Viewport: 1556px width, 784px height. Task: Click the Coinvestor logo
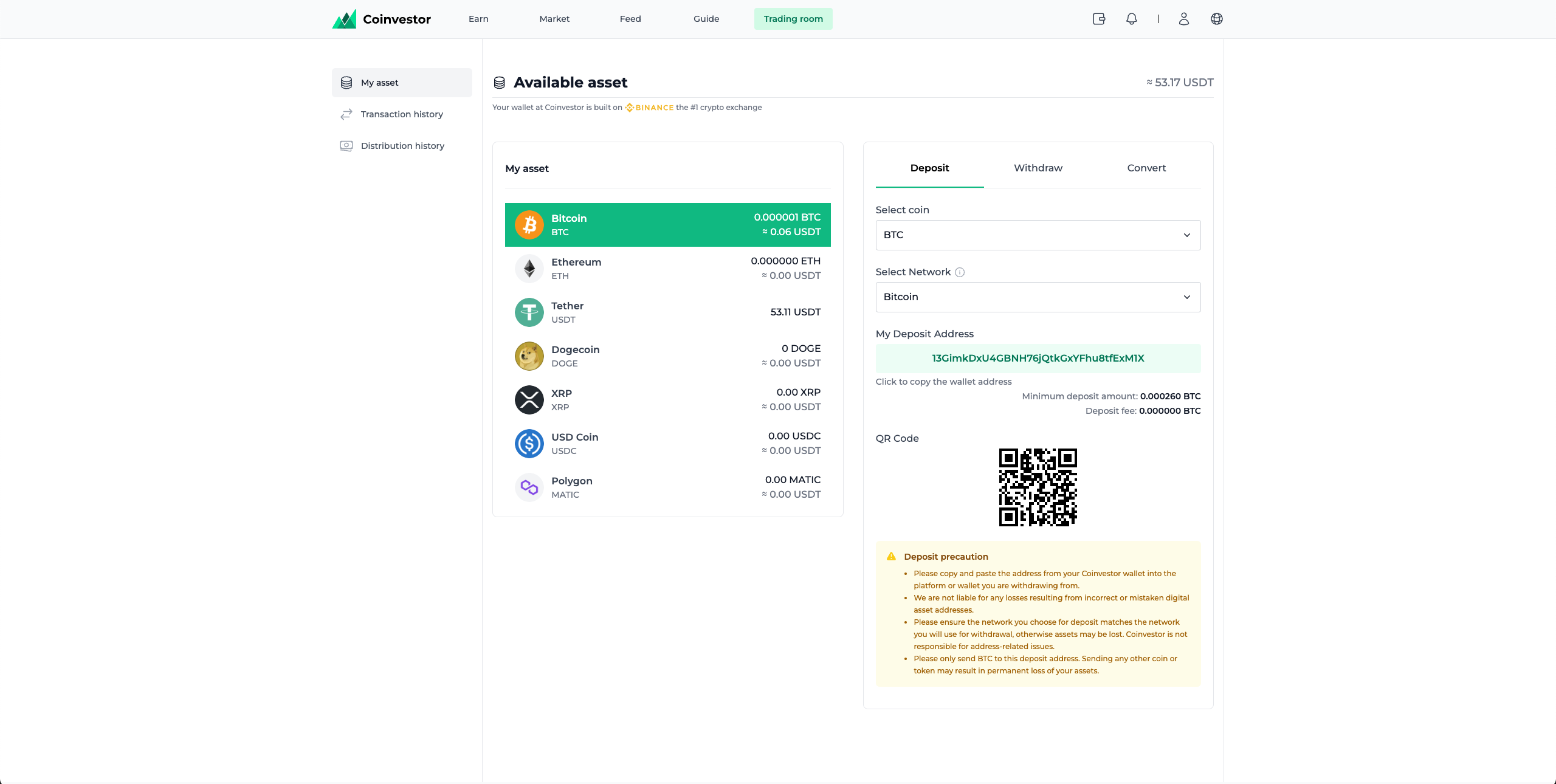click(x=382, y=19)
